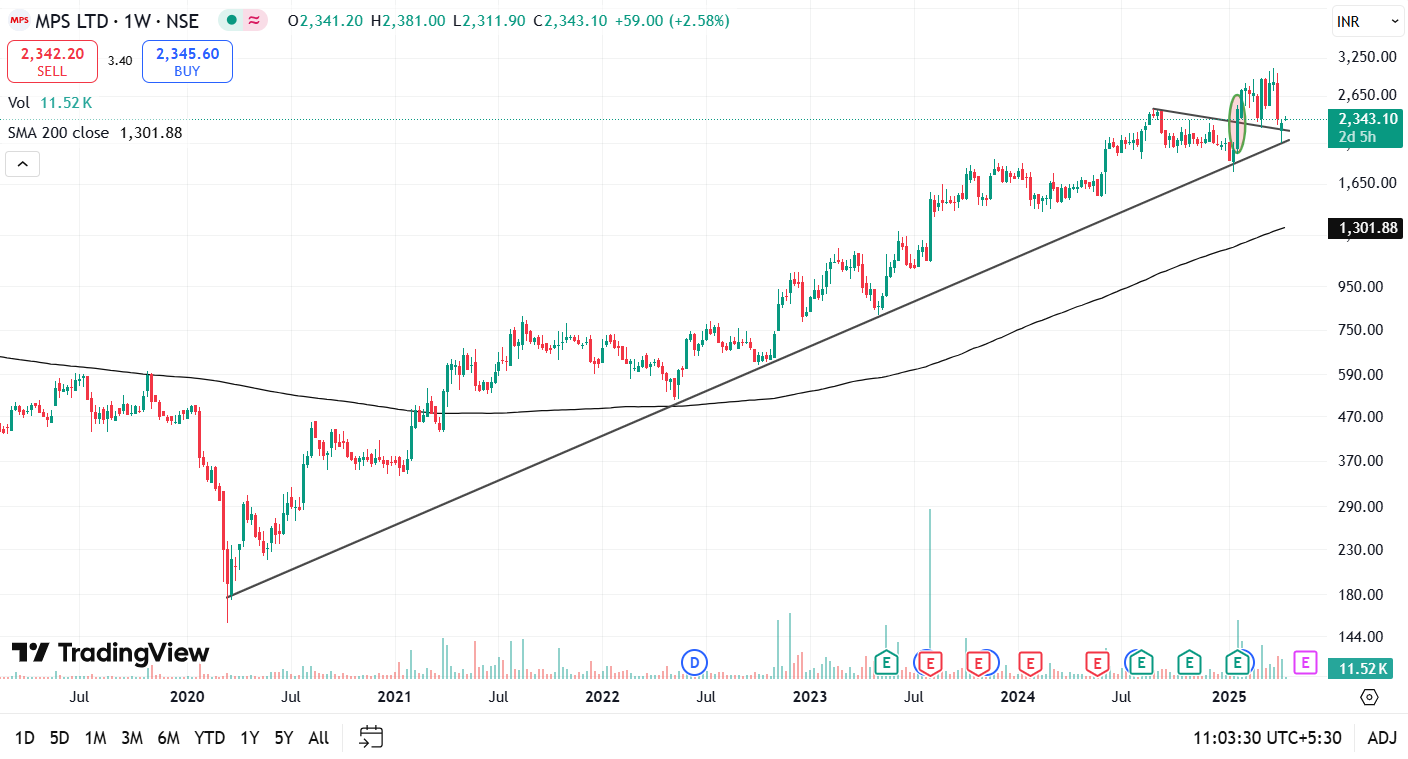This screenshot has width=1408, height=759.
Task: Open red earnings marker just after 2024 label
Action: coord(1029,662)
